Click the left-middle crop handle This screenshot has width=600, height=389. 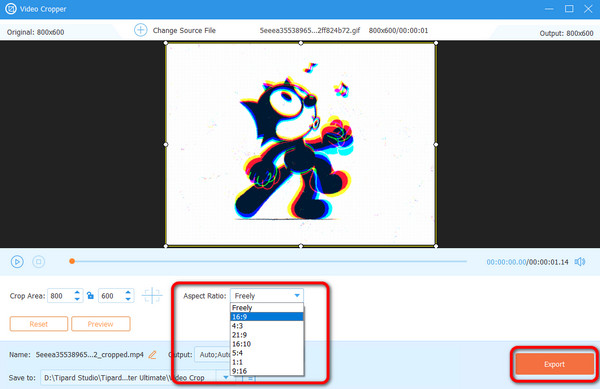[166, 145]
